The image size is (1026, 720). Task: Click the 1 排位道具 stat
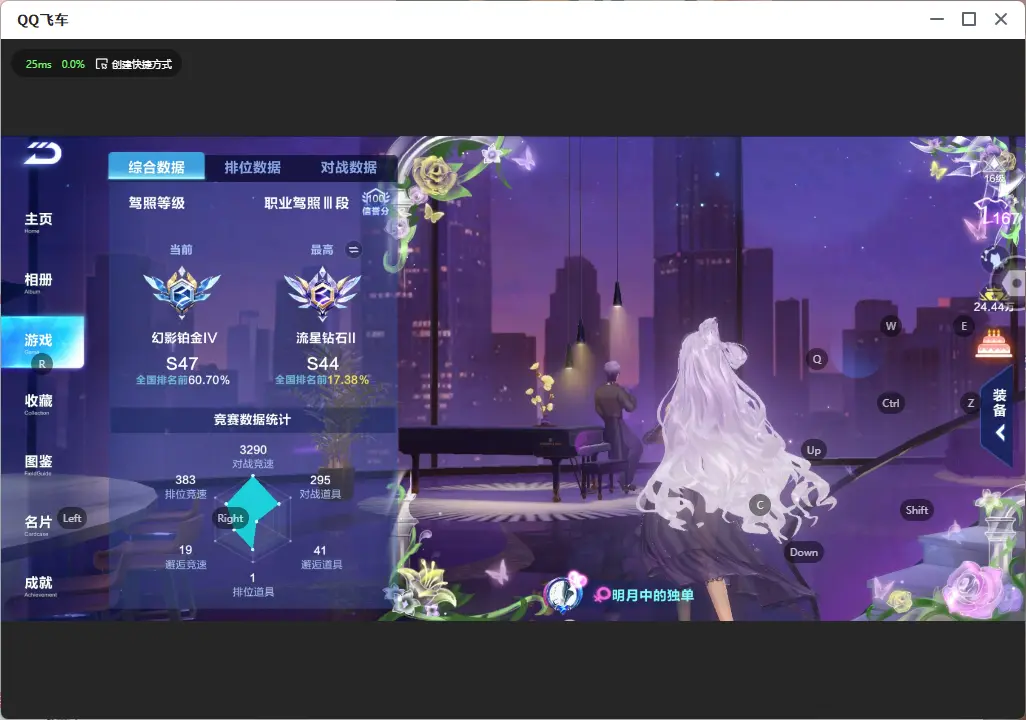click(253, 585)
